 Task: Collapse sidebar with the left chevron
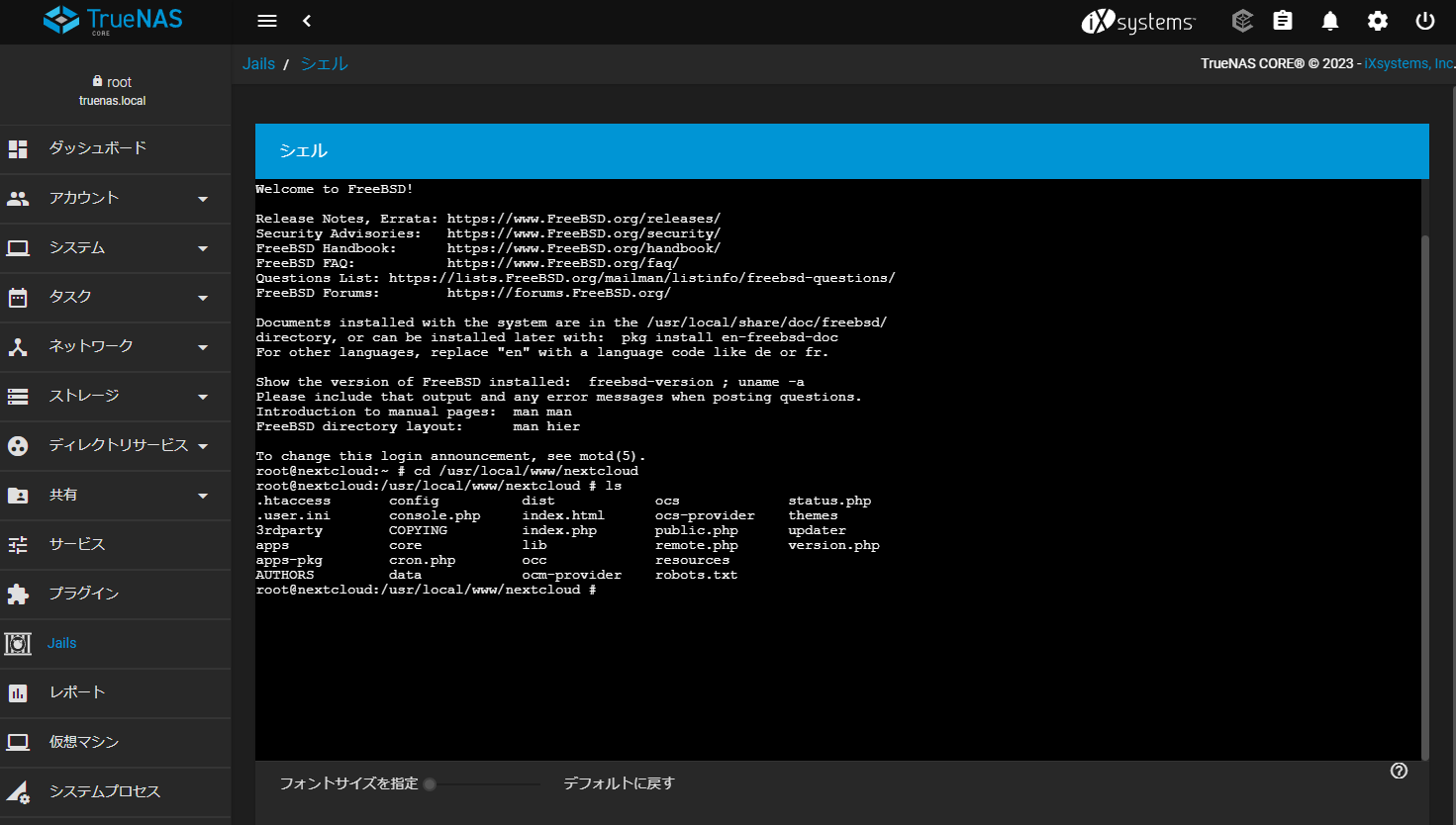(x=307, y=21)
